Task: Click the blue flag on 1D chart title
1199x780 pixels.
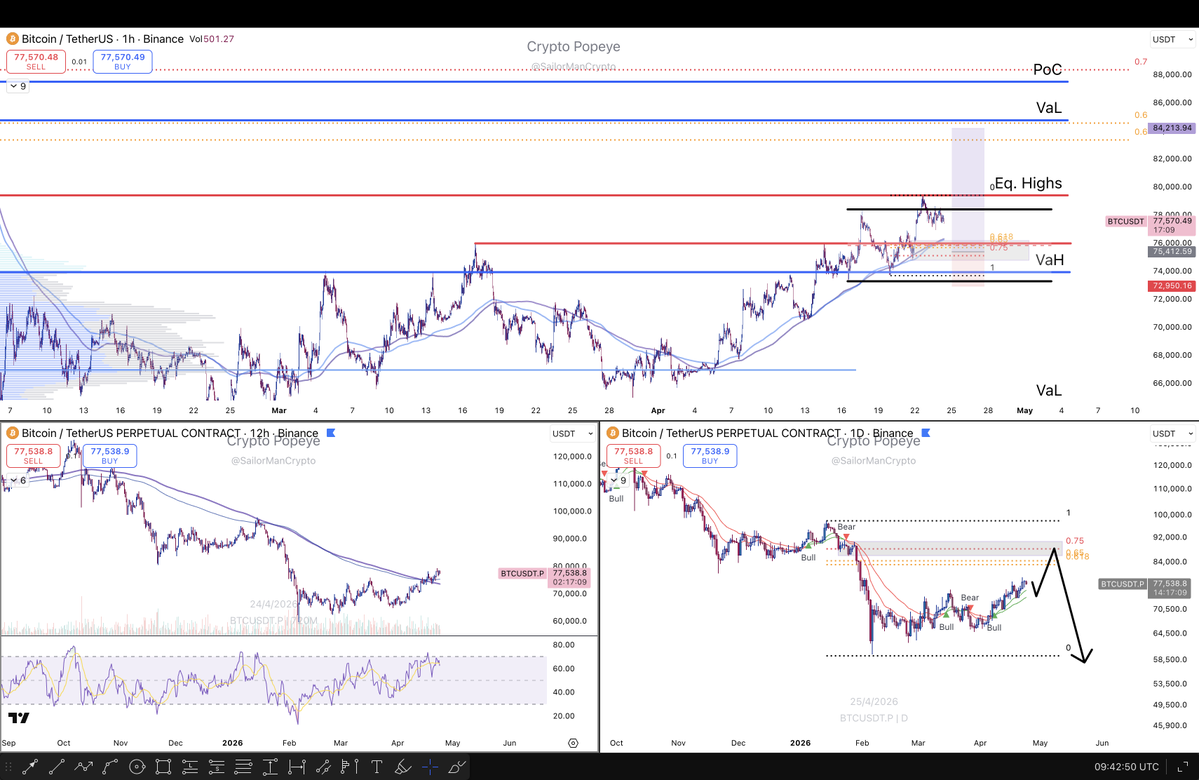Action: coord(926,433)
